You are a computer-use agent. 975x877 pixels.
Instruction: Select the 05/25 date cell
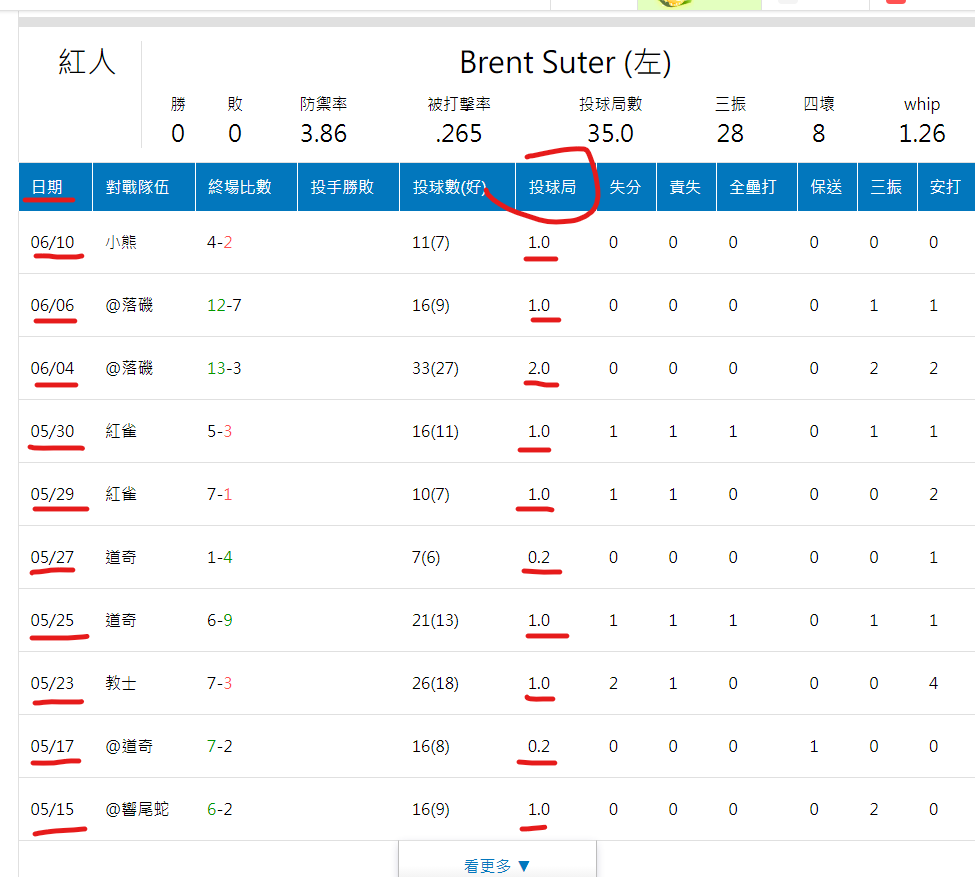pos(52,620)
